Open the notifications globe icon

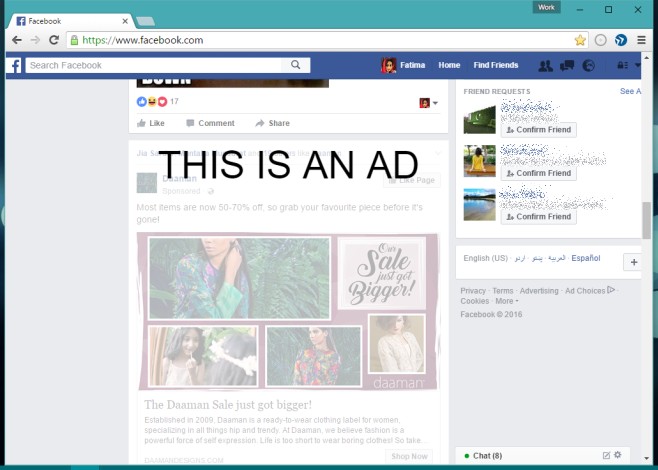point(588,65)
